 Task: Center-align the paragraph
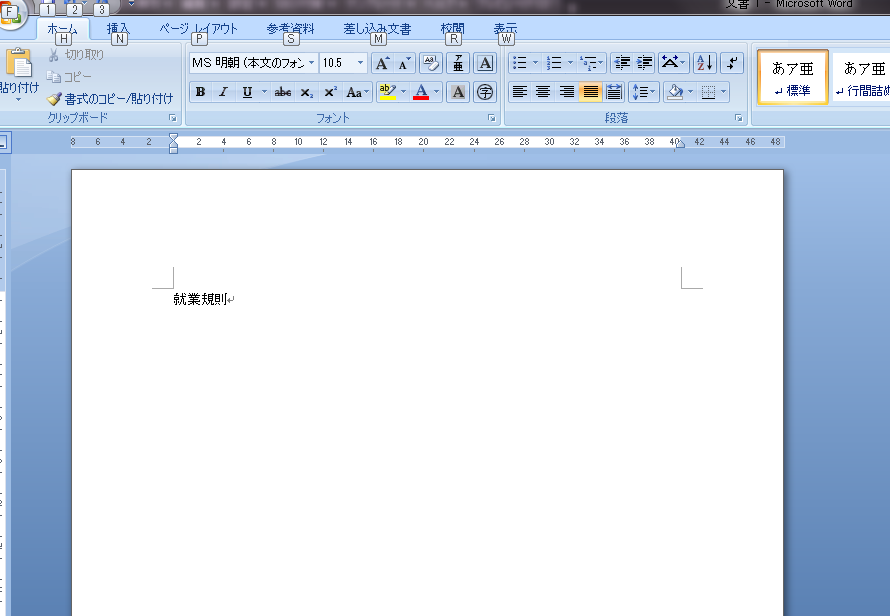543,92
